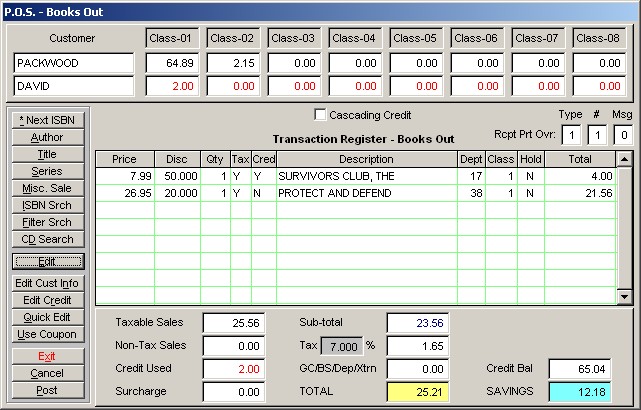Click the red Exit button
This screenshot has width=641, height=410.
[x=48, y=356]
